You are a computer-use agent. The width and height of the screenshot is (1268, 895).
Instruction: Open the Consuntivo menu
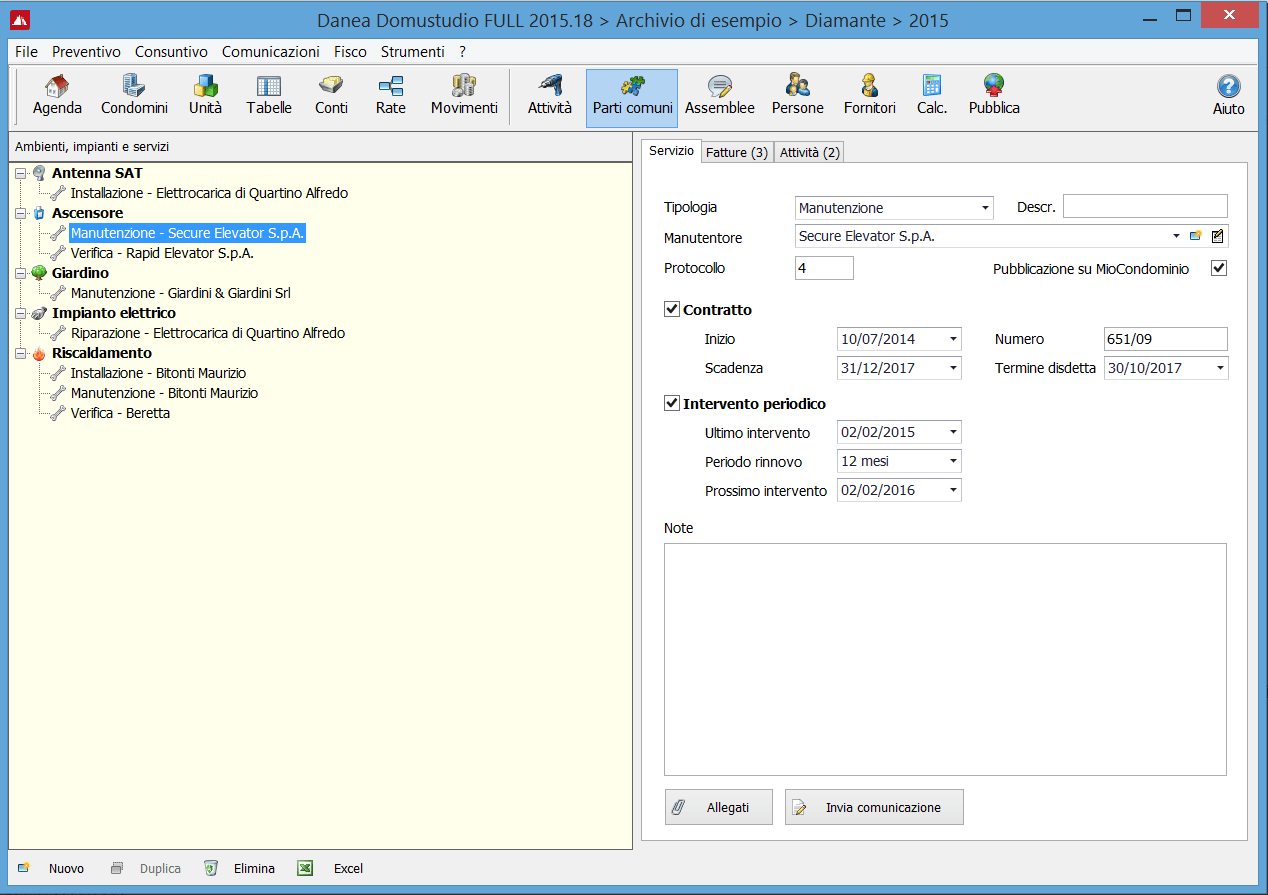click(x=171, y=51)
